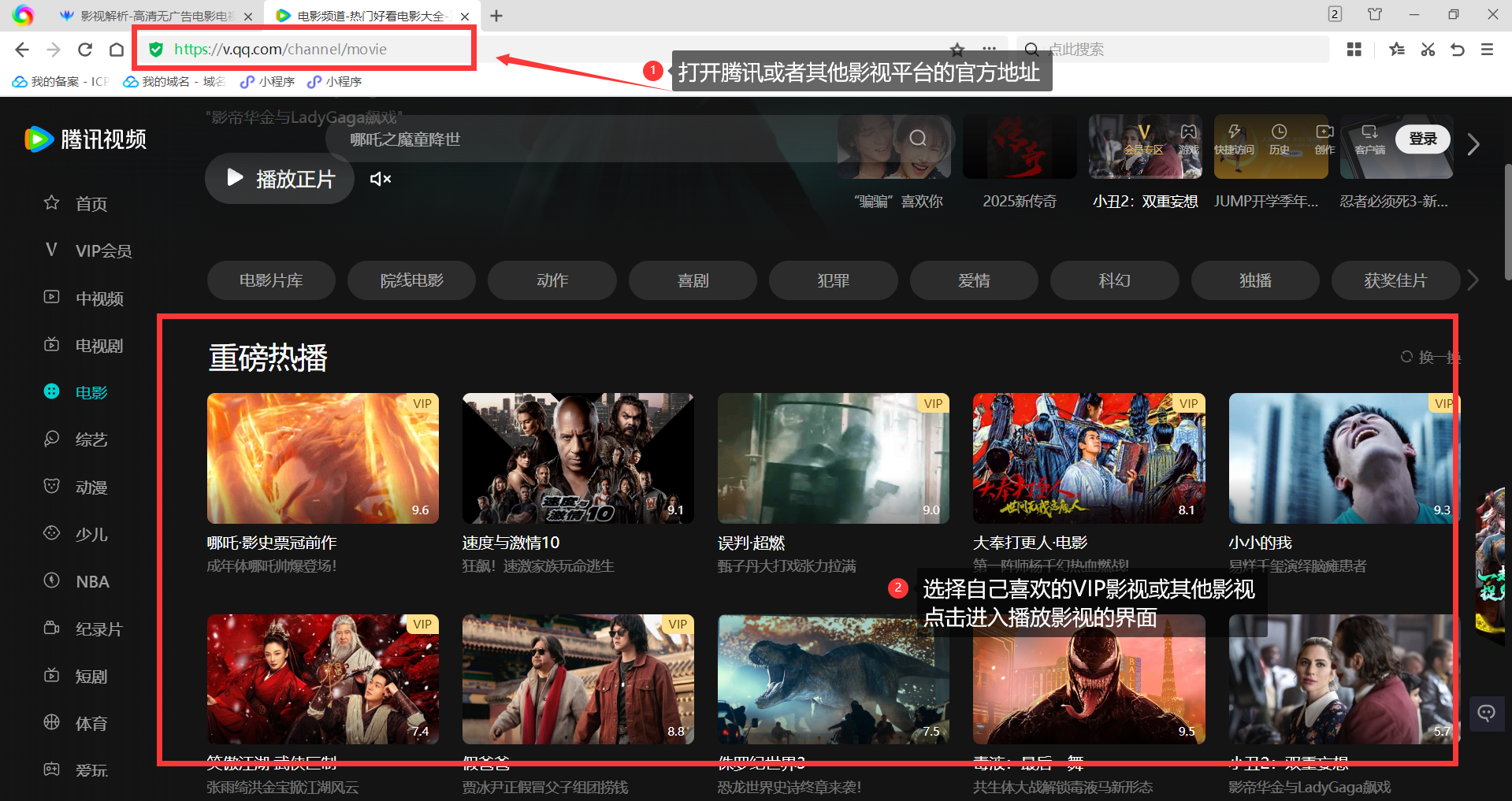
Task: Click the browser screenshot scissors icon
Action: pyautogui.click(x=1426, y=49)
